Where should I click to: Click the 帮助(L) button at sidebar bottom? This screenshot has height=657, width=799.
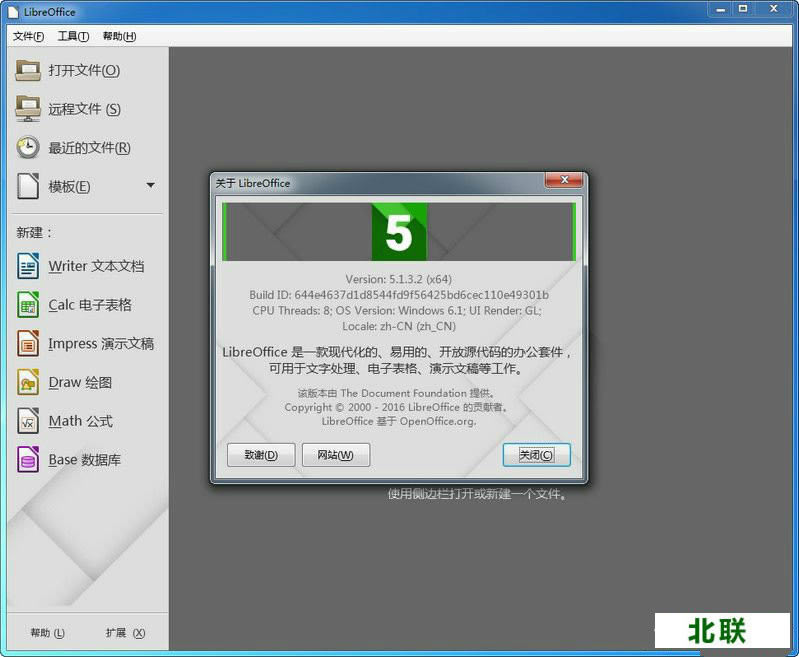[x=47, y=633]
